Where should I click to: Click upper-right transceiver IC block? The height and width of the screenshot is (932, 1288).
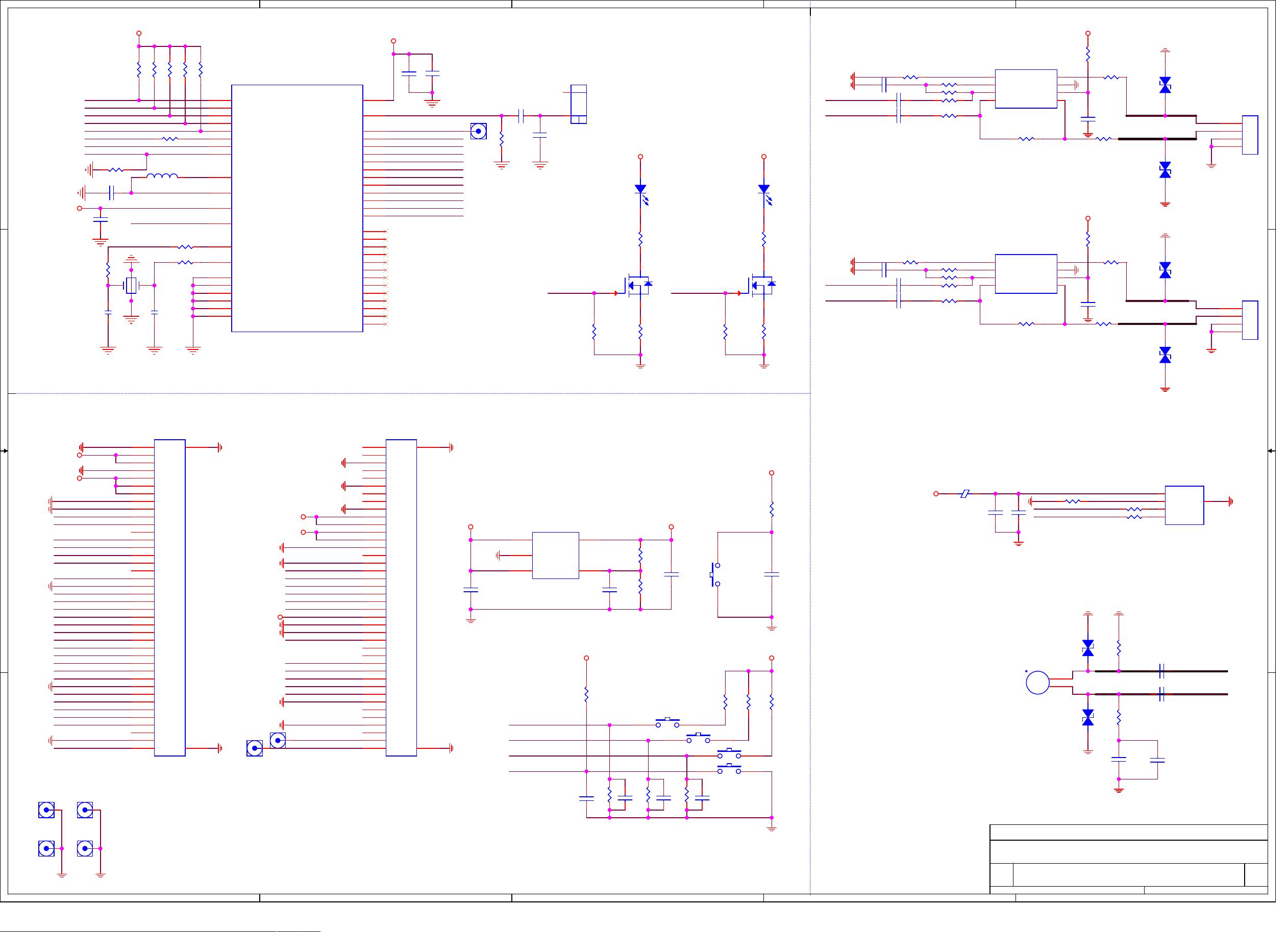(x=1026, y=89)
